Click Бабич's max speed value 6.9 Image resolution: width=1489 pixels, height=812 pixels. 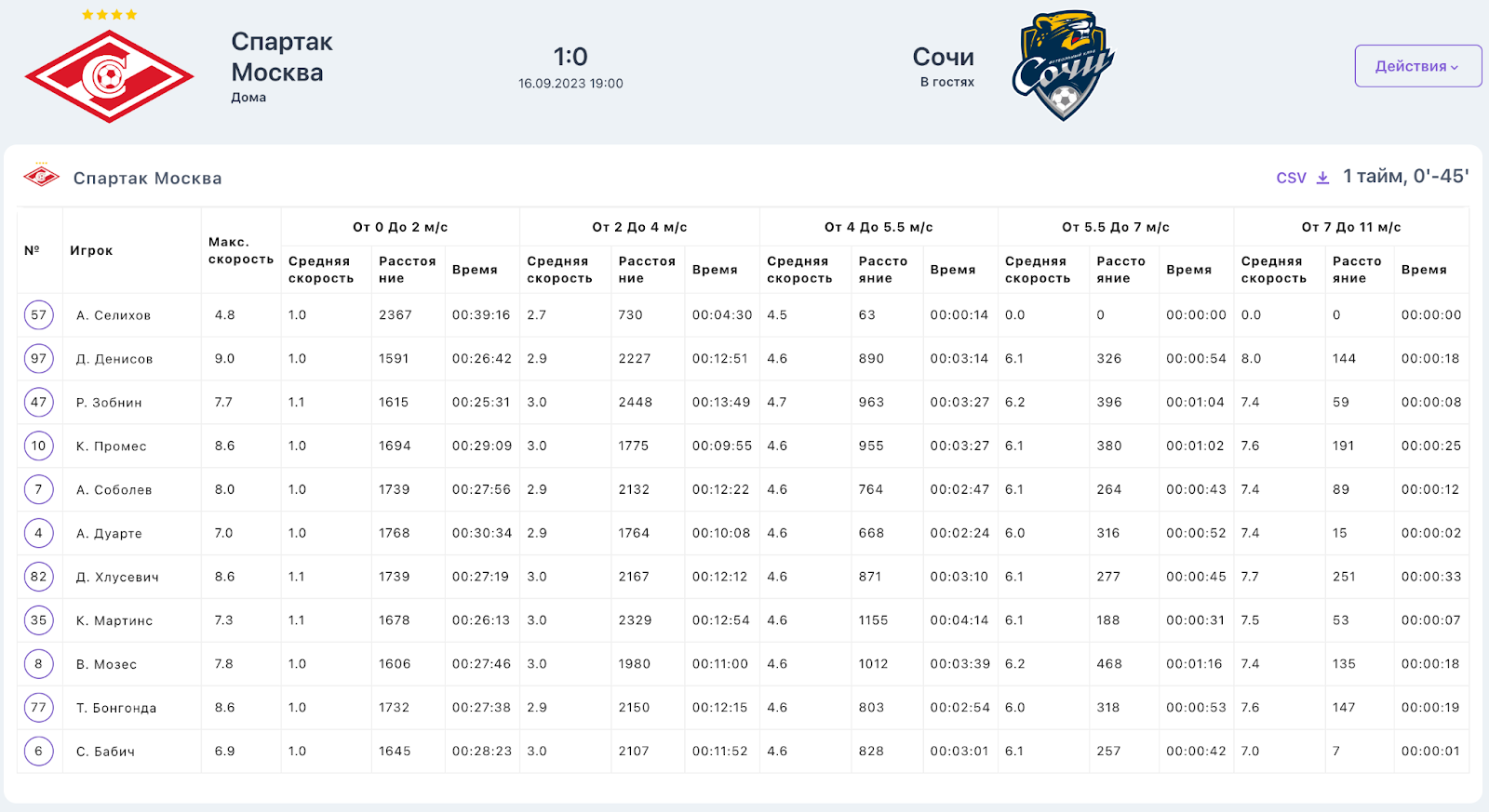click(x=225, y=752)
